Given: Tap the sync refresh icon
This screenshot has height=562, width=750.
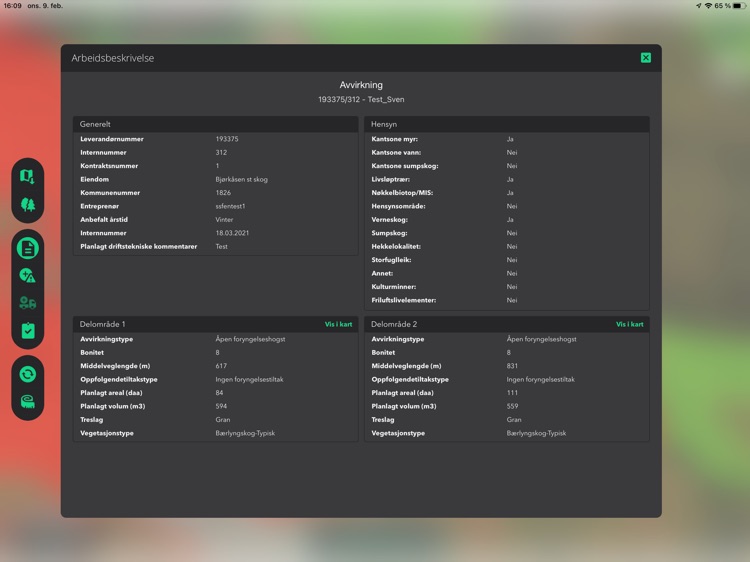Looking at the screenshot, I should pyautogui.click(x=28, y=374).
